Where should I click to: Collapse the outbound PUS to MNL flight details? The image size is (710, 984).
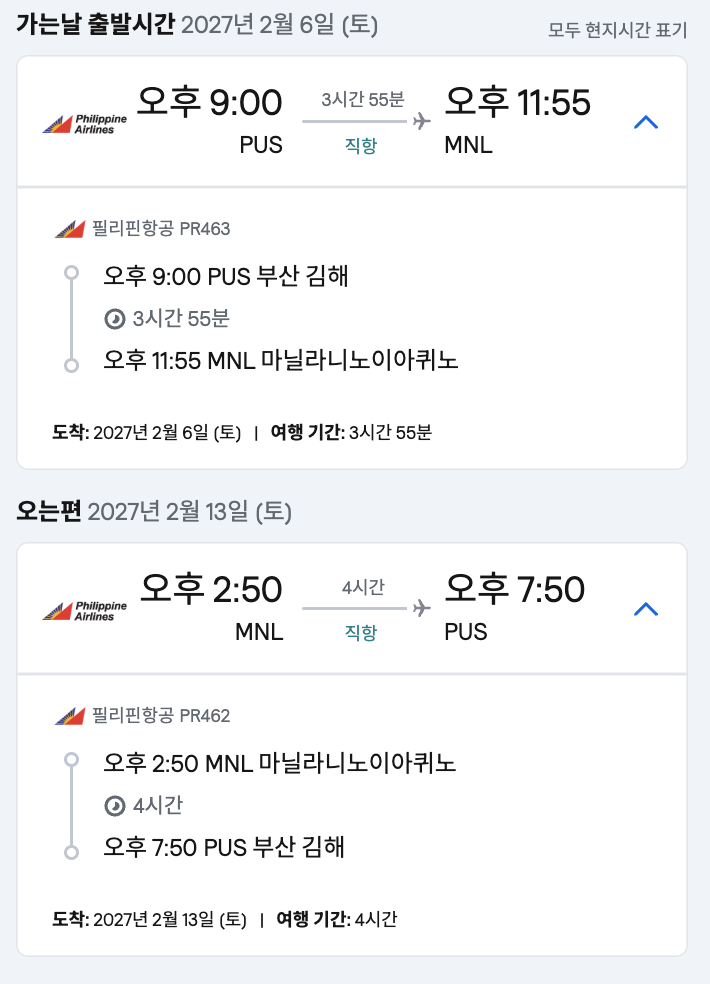coord(647,122)
